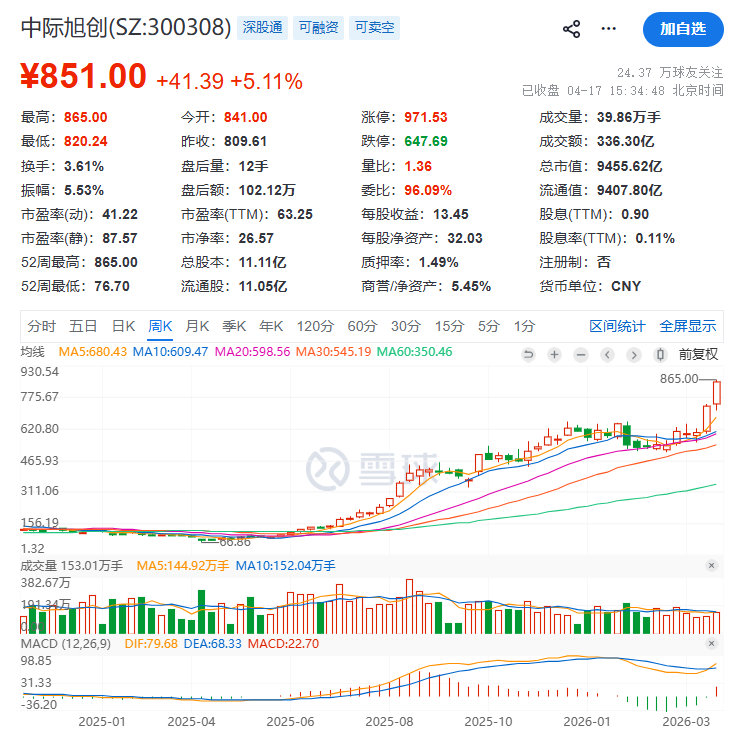Click the stock title 中际旭创(SZ:300308)

tap(126, 27)
